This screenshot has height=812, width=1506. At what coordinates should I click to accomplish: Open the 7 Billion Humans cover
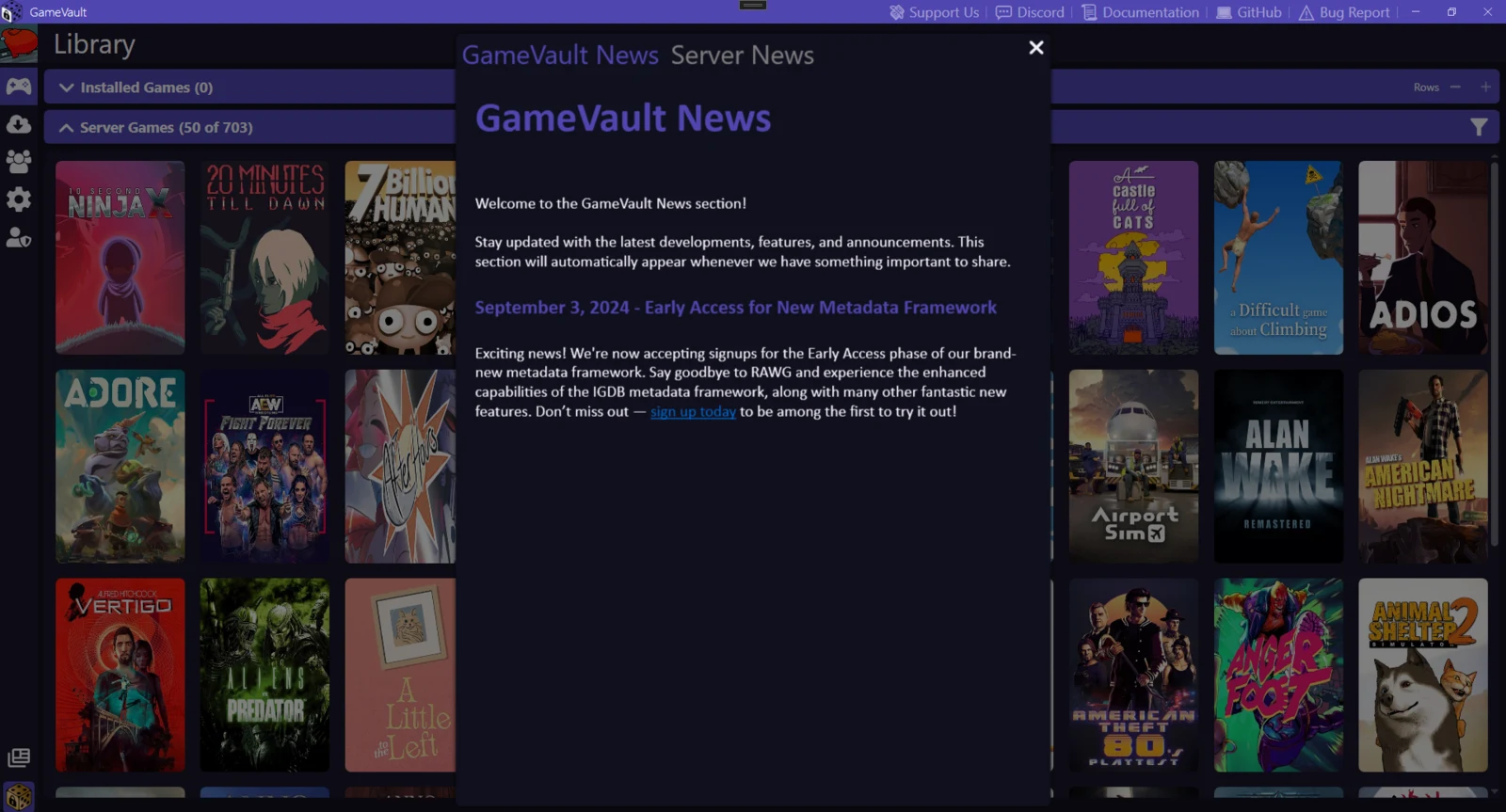400,258
